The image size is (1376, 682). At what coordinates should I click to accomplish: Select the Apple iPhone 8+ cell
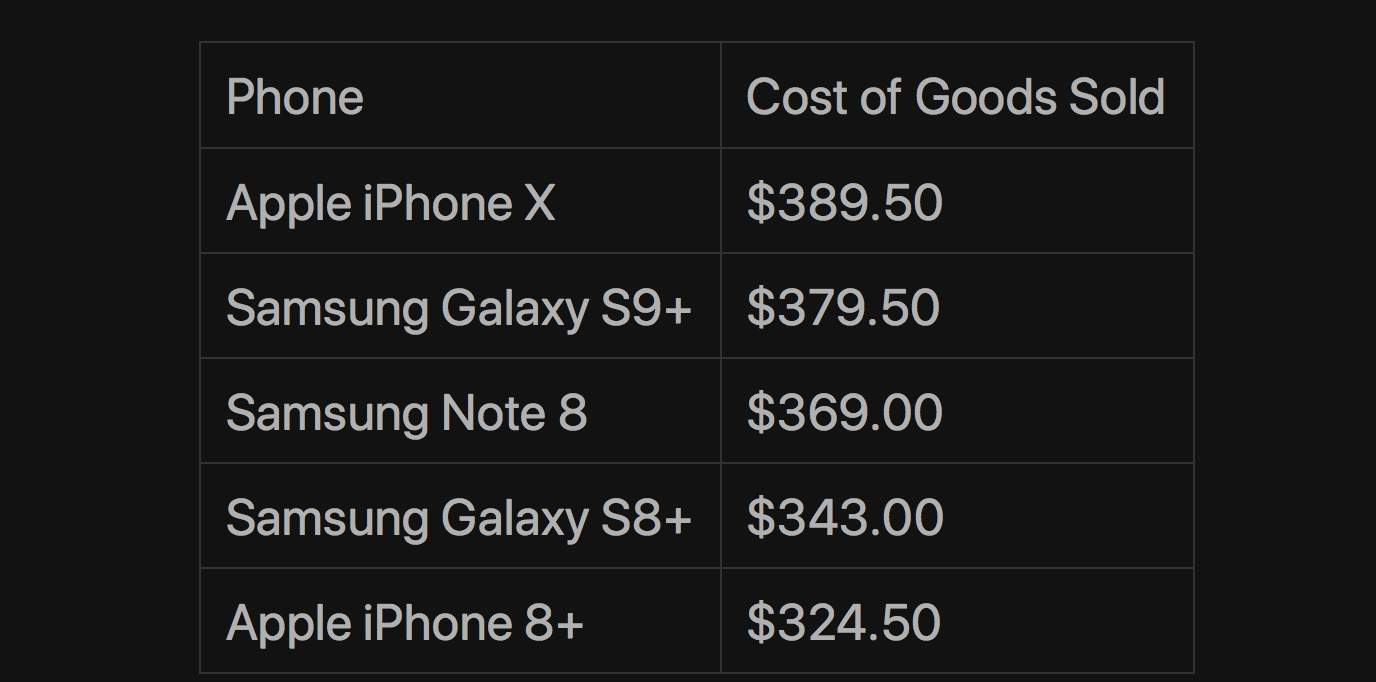coord(405,623)
